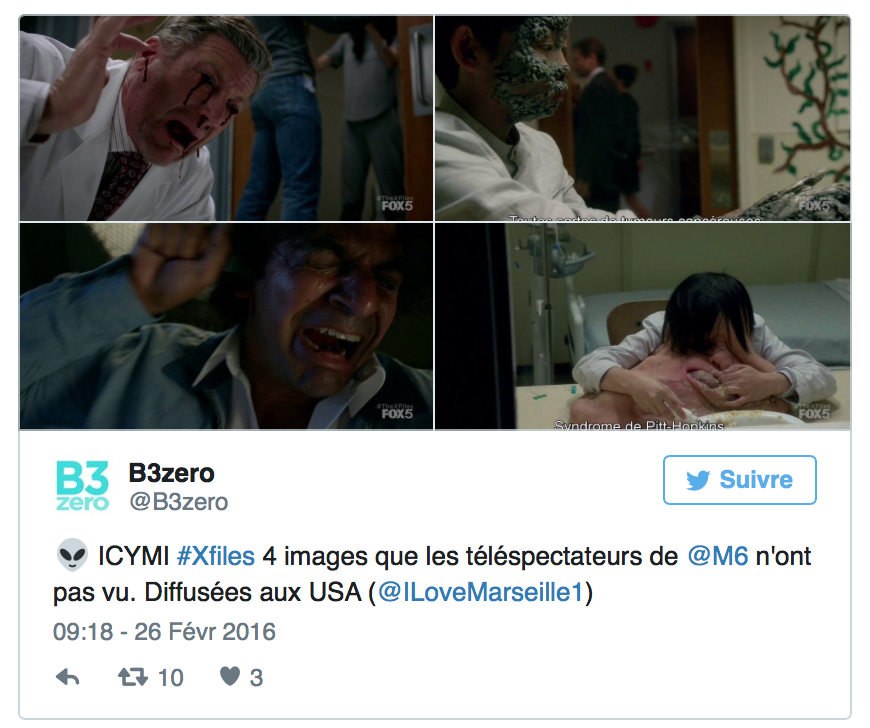The image size is (870, 728).
Task: Follow the account via Suivre button
Action: click(740, 480)
